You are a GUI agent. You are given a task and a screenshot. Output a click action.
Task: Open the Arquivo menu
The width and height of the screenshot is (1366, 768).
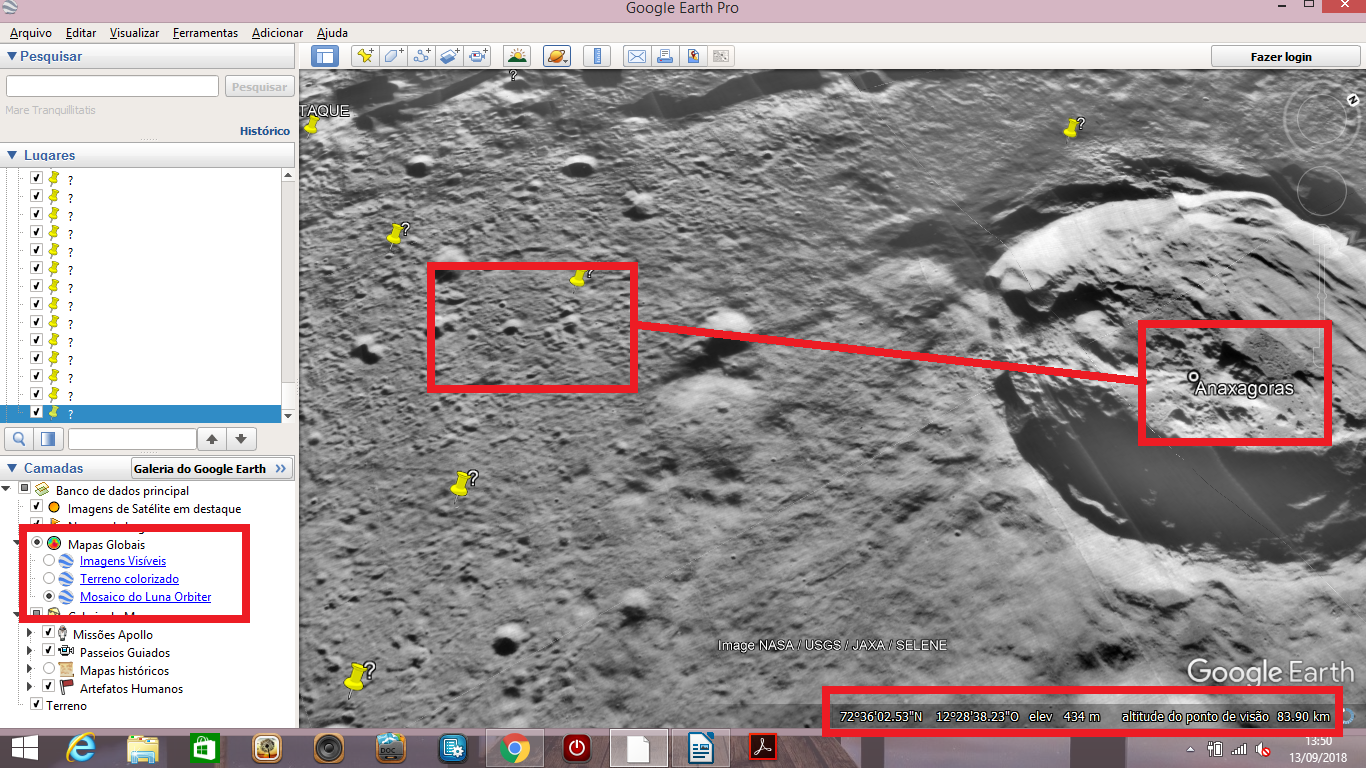(30, 33)
